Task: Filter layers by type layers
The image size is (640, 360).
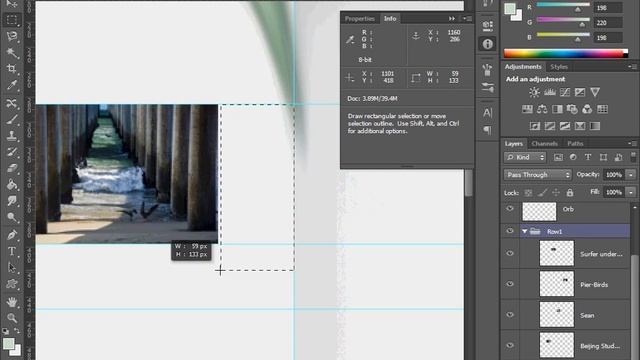Action: pos(588,157)
